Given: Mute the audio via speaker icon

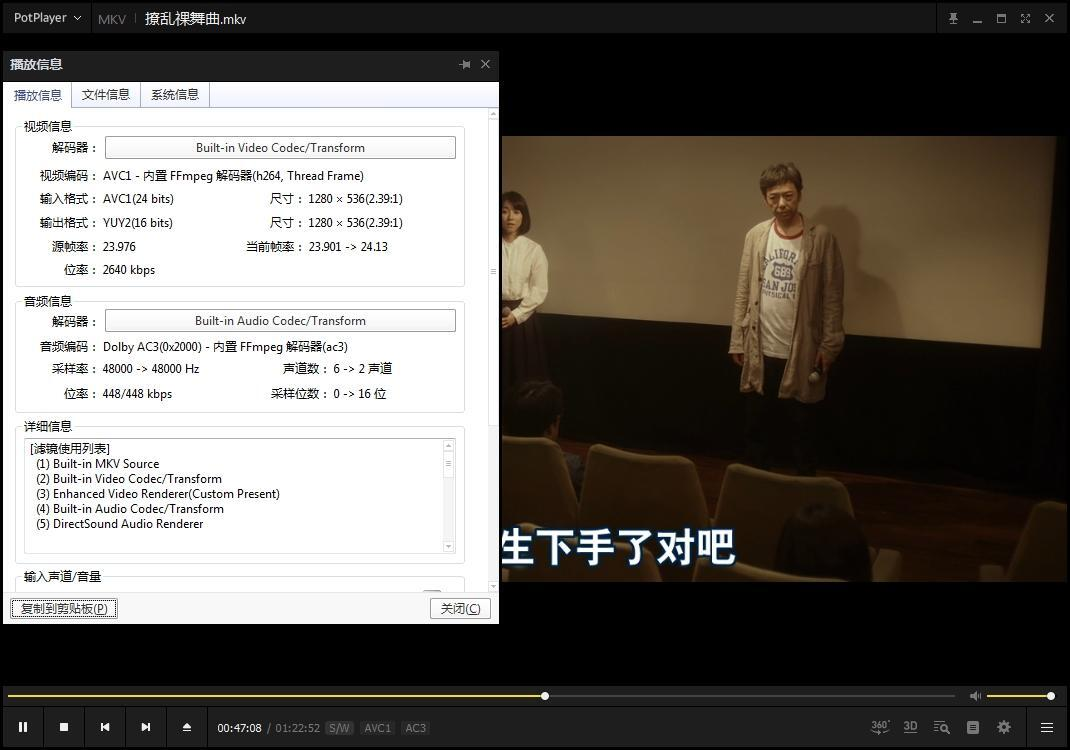Looking at the screenshot, I should [974, 695].
